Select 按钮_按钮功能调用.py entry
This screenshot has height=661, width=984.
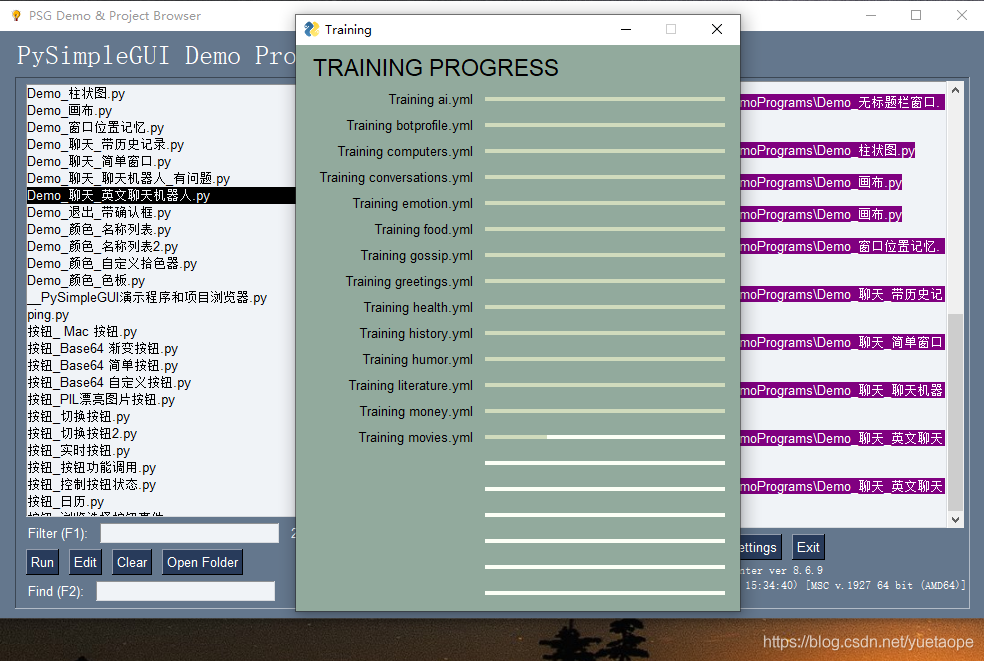click(161, 467)
